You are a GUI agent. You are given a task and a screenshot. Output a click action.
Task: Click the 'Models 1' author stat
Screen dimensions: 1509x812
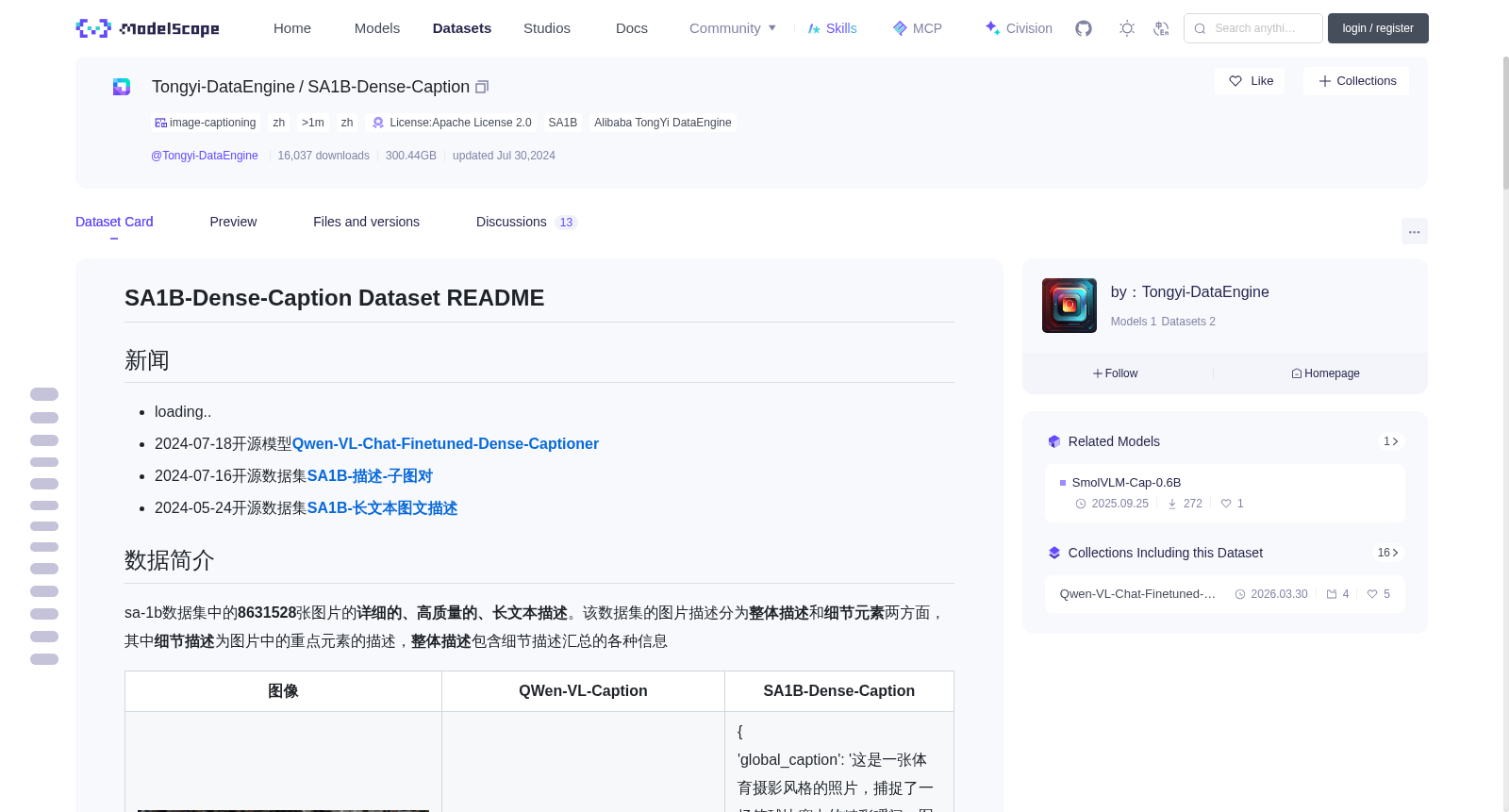pos(1134,322)
